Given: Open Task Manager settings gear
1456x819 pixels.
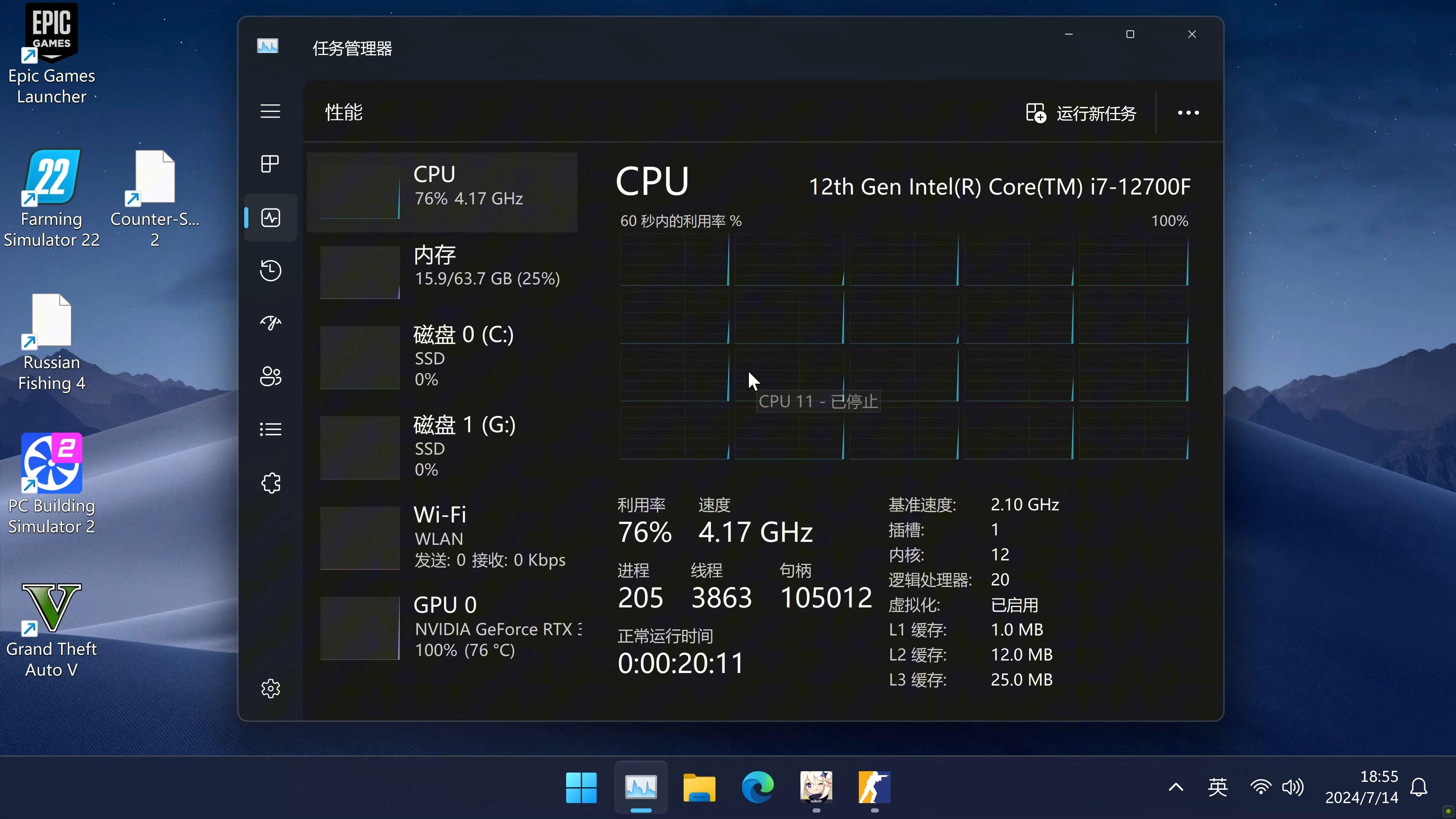Looking at the screenshot, I should 271,689.
